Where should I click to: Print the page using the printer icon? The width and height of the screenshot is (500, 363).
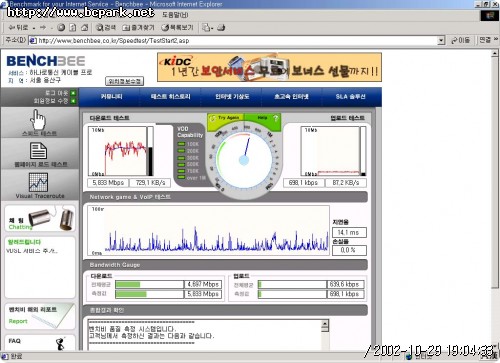pos(221,28)
